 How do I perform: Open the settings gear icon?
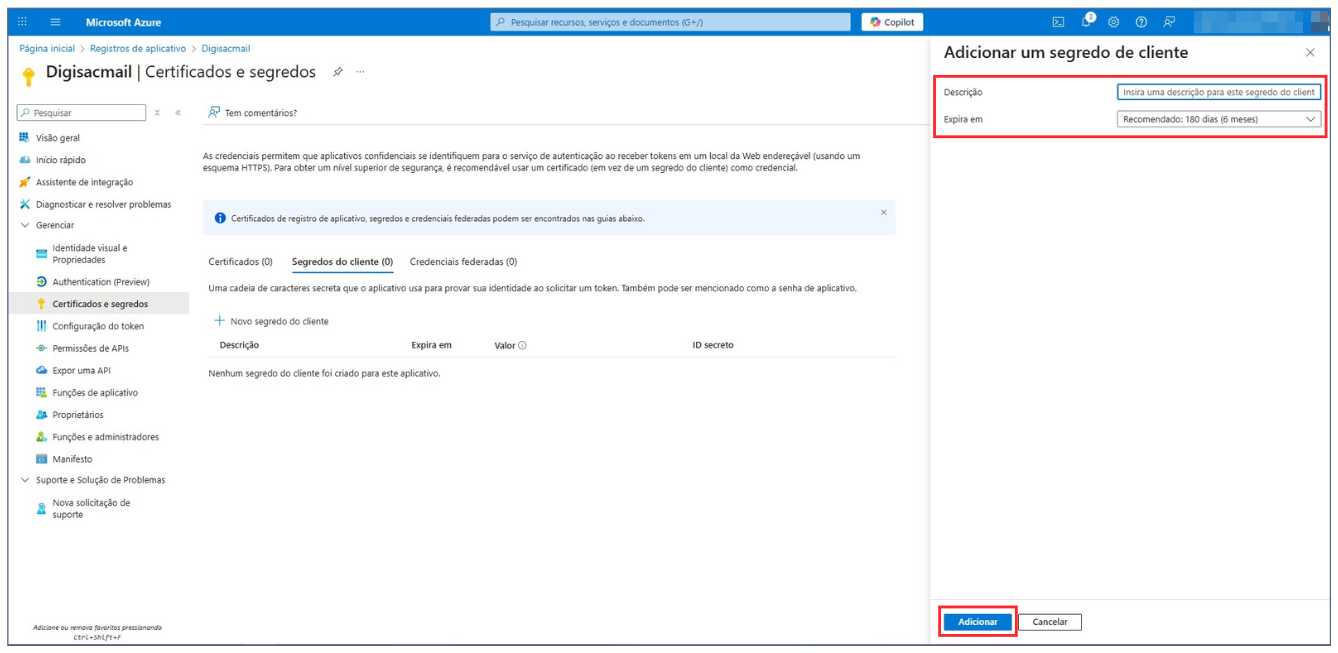coord(1113,22)
